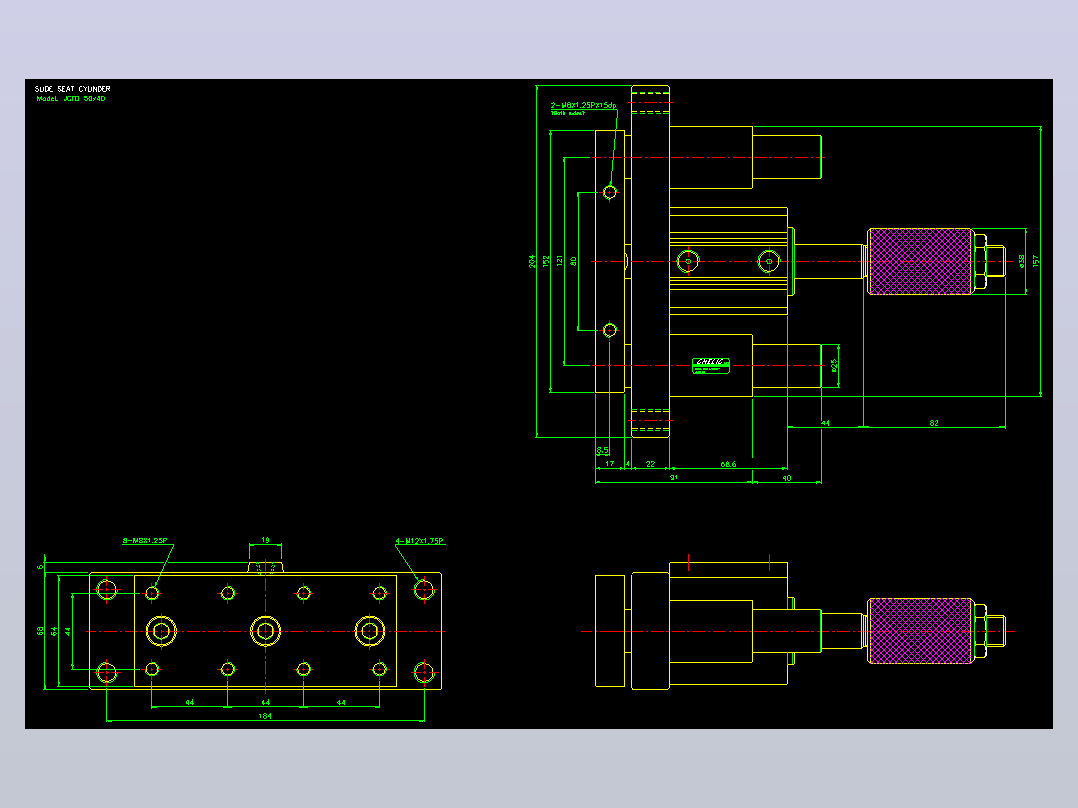Click the '64' vertical dimension

pyautogui.click(x=54, y=631)
